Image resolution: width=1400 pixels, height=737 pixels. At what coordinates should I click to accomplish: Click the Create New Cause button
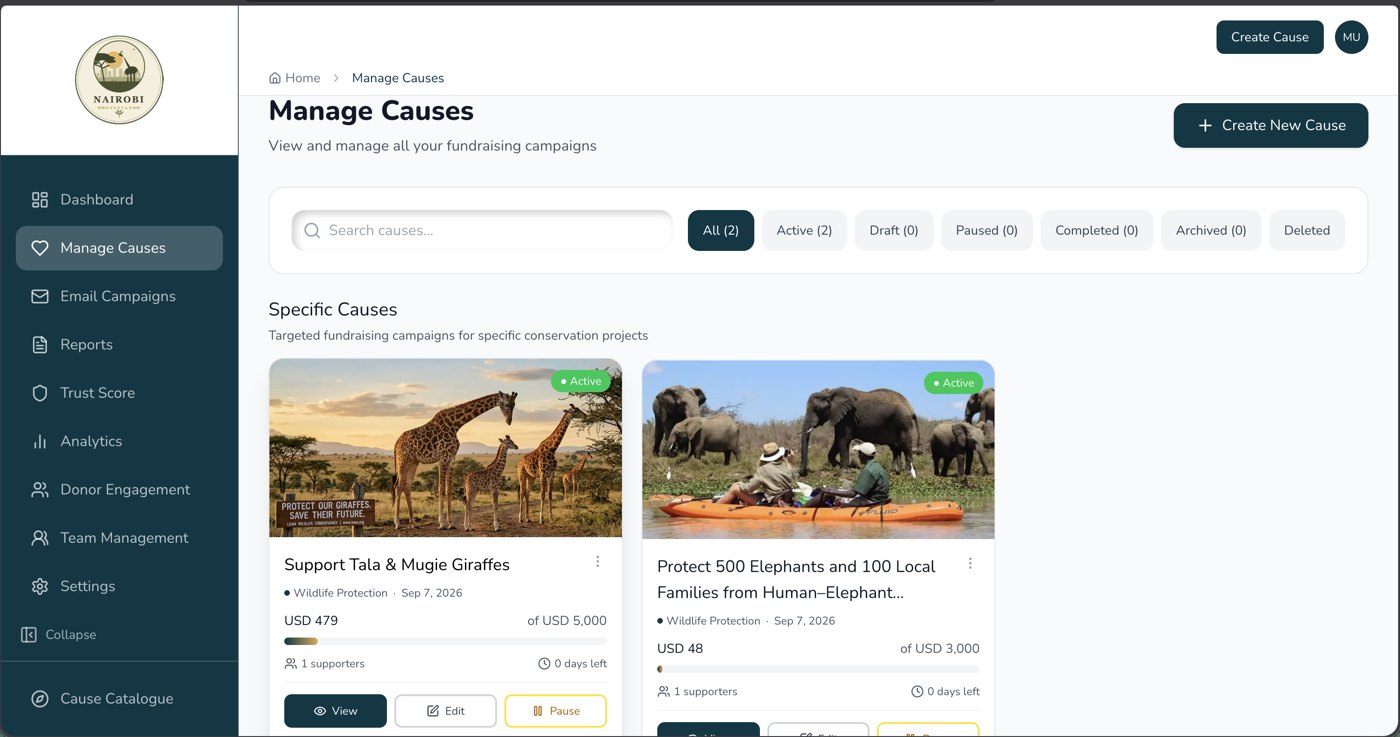(1271, 125)
